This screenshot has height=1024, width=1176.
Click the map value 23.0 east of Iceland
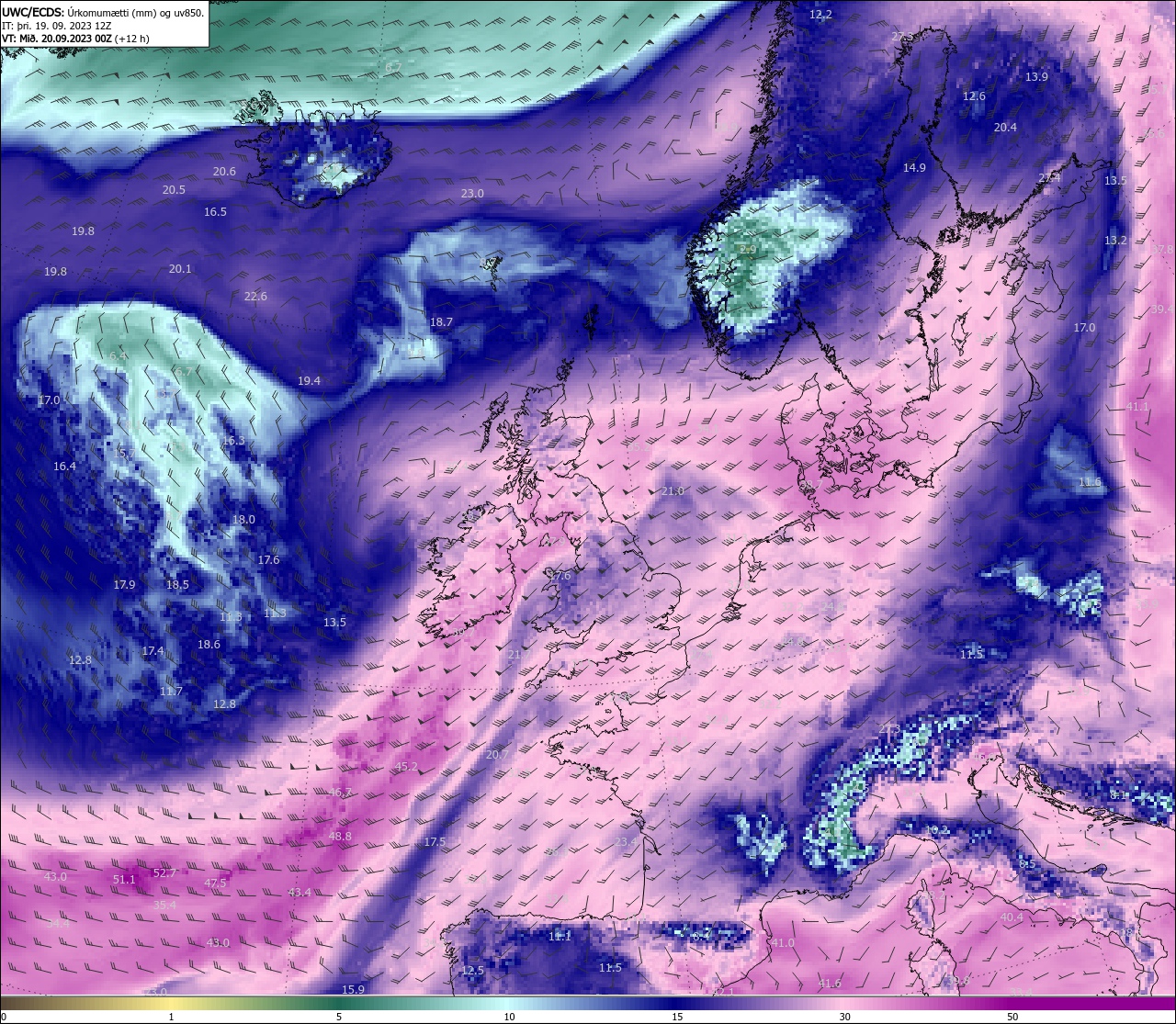click(x=472, y=194)
